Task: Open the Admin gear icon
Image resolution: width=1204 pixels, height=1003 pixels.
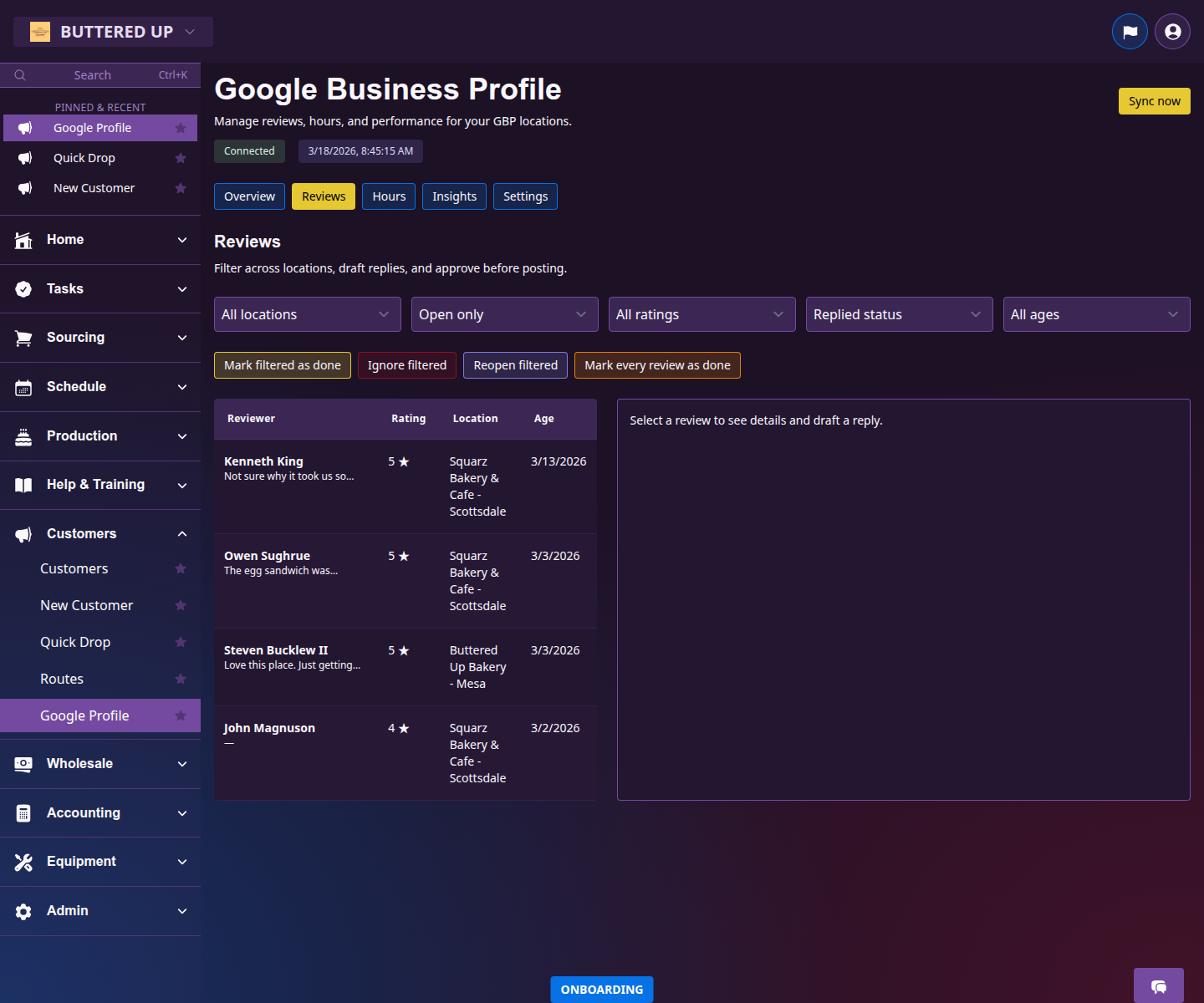Action: (x=23, y=911)
